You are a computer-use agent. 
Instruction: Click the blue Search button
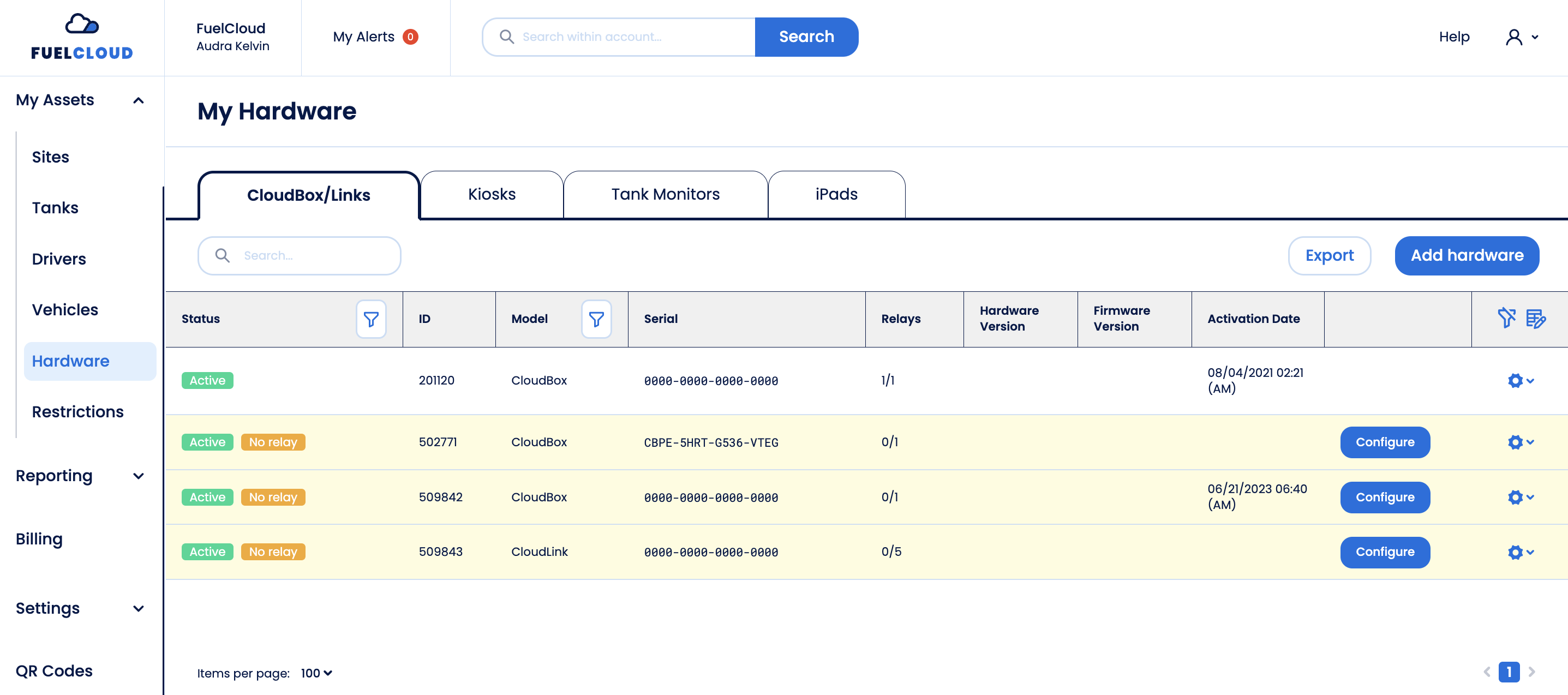point(806,37)
